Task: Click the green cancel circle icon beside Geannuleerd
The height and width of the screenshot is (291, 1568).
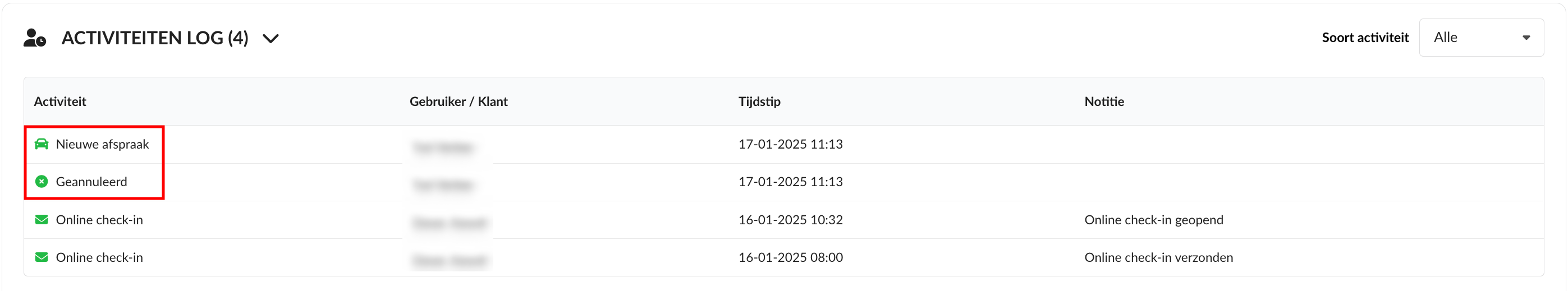Action: pos(42,182)
